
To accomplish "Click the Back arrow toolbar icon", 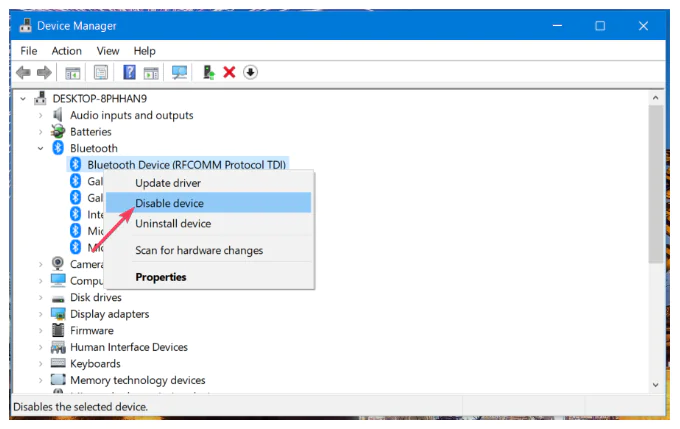I will [23, 72].
